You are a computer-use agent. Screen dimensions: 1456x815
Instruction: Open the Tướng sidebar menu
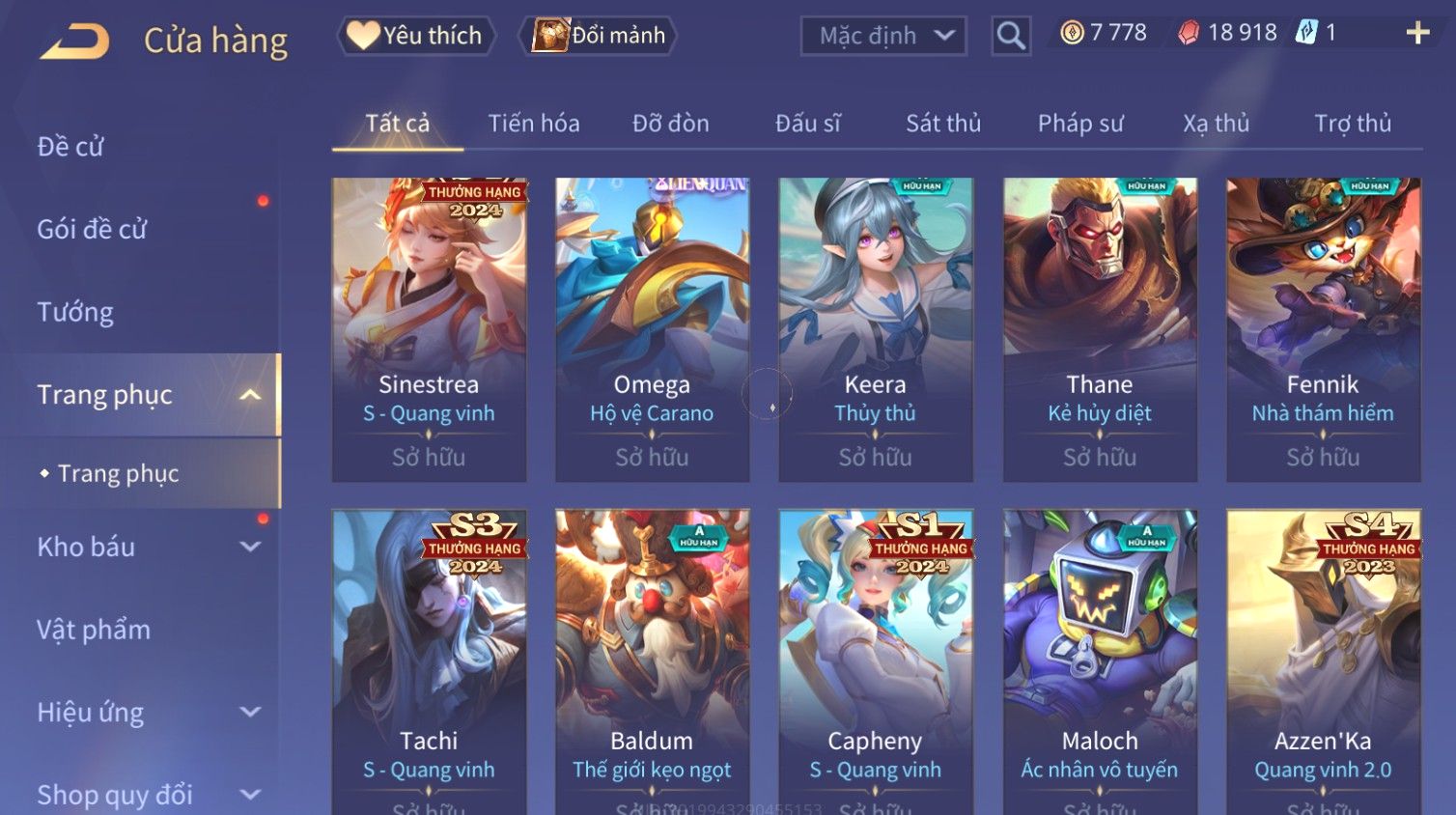tap(75, 312)
